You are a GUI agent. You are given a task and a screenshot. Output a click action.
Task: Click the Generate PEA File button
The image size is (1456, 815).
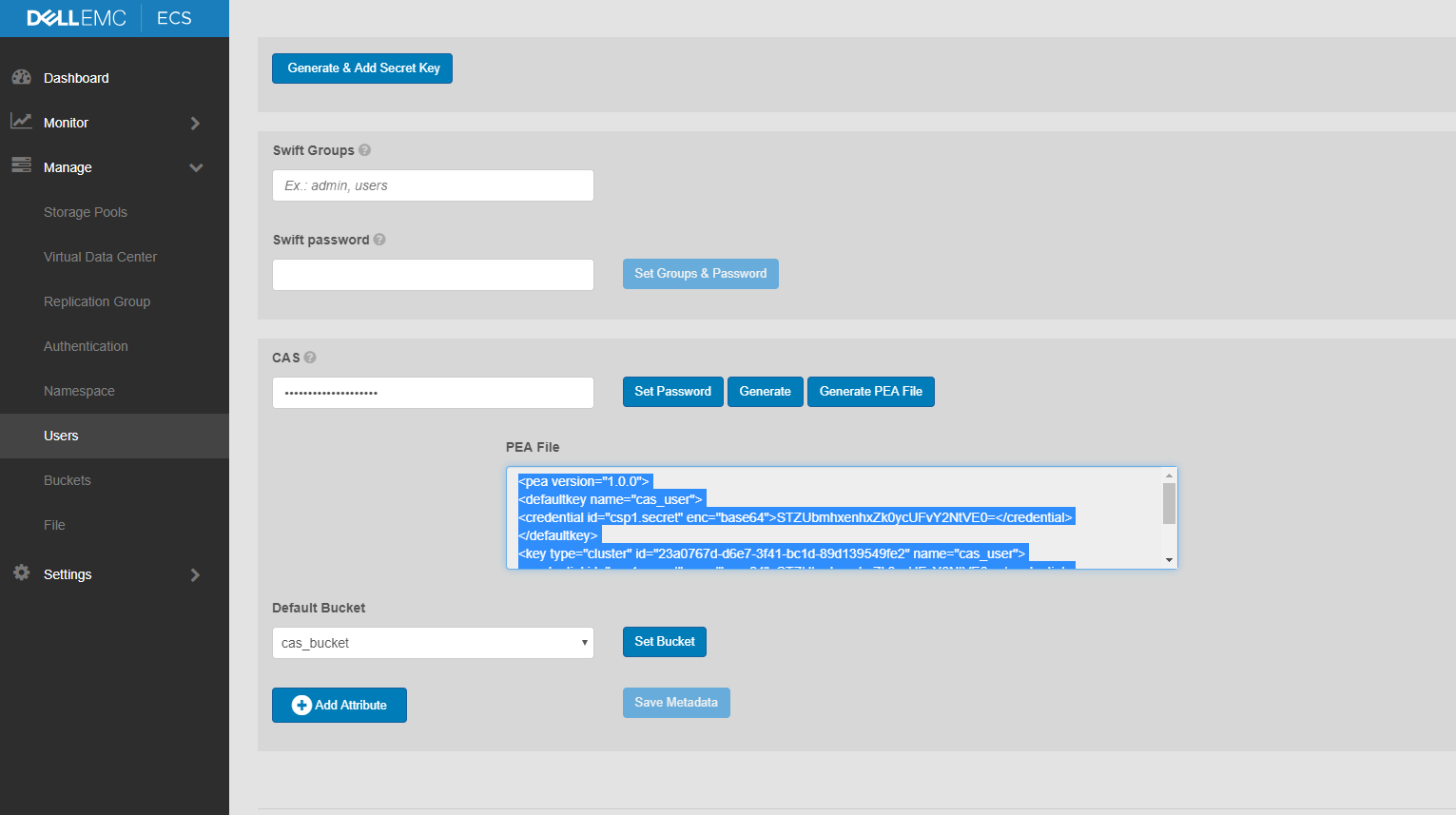pyautogui.click(x=870, y=391)
